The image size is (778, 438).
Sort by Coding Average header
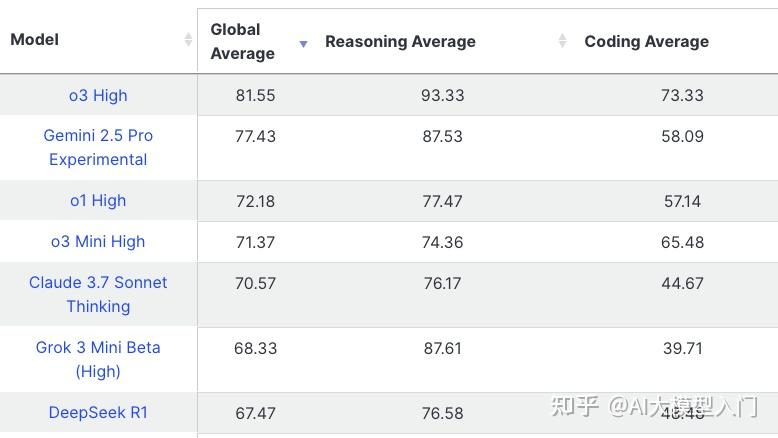click(646, 41)
